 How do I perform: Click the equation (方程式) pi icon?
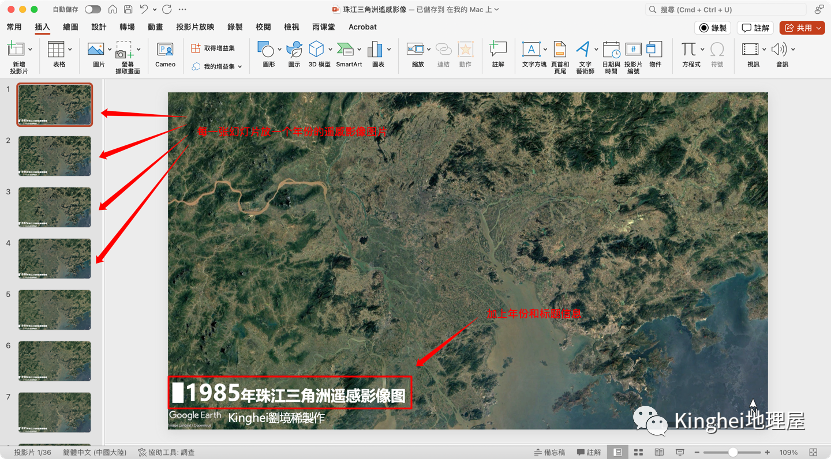click(688, 49)
